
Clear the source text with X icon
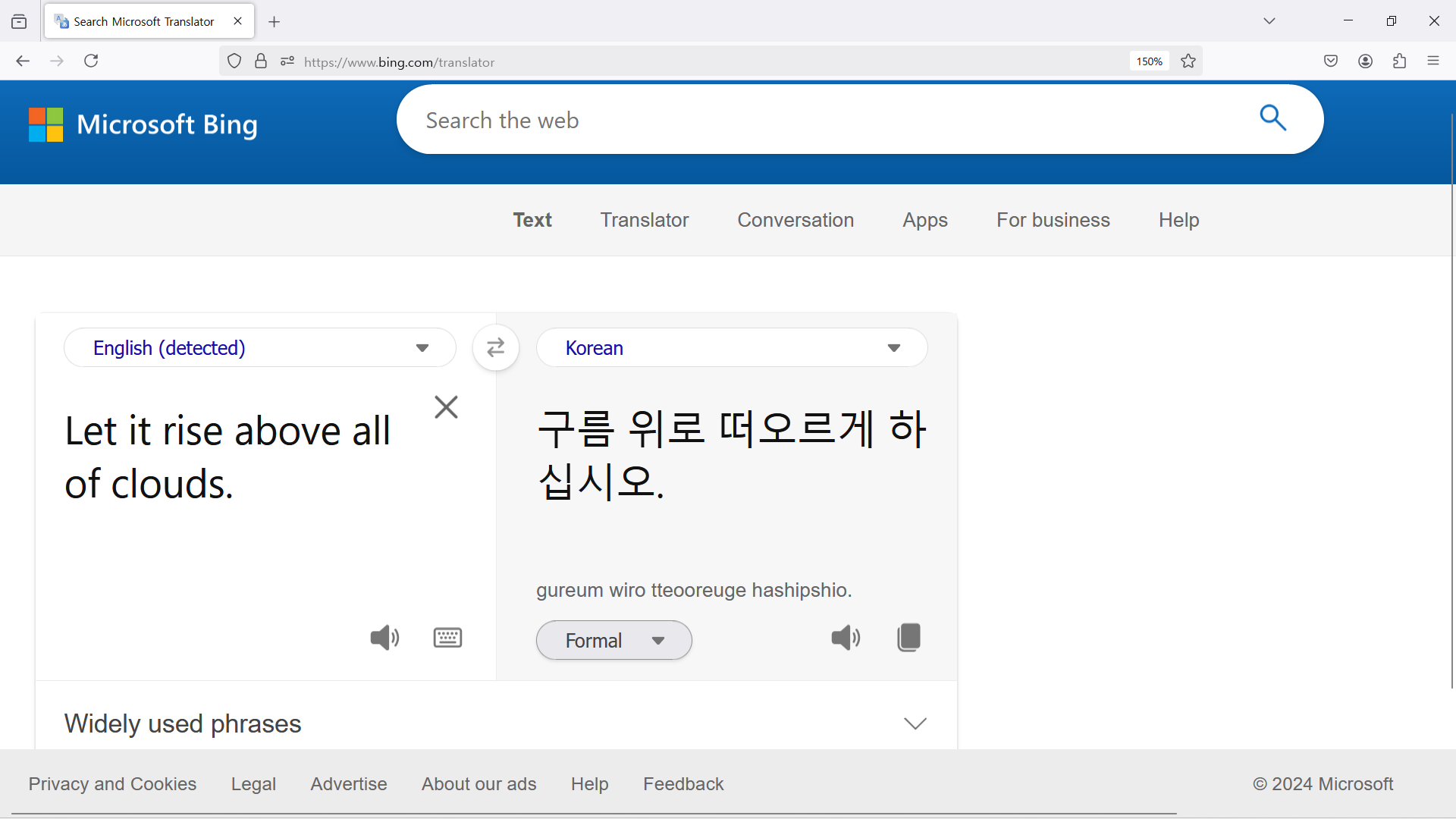coord(446,407)
